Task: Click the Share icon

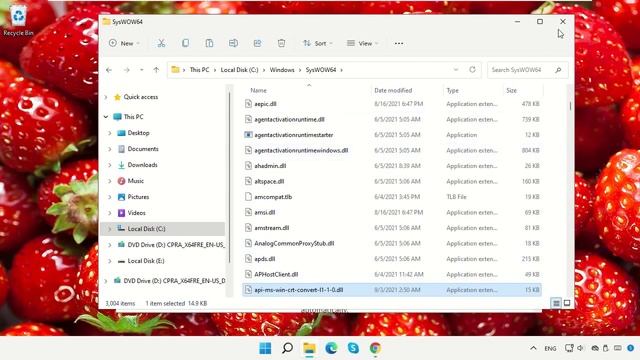Action: pyautogui.click(x=257, y=43)
